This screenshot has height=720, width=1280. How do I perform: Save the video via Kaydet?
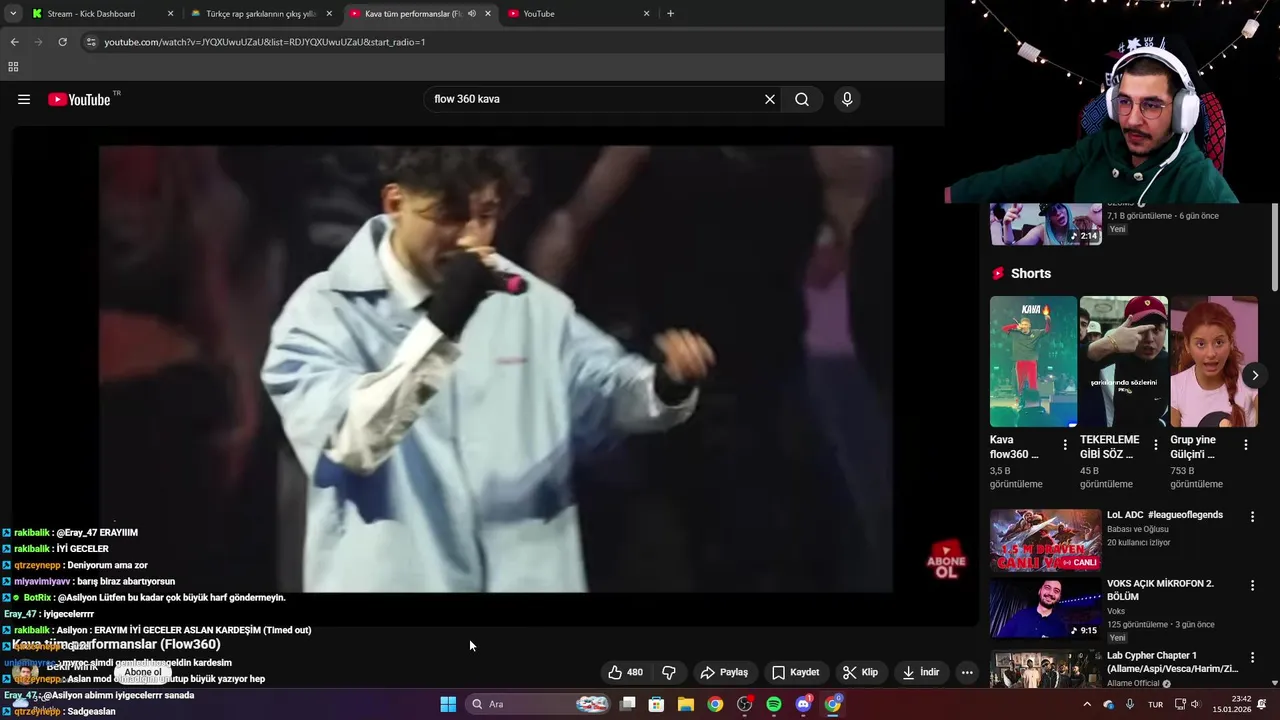pos(795,672)
